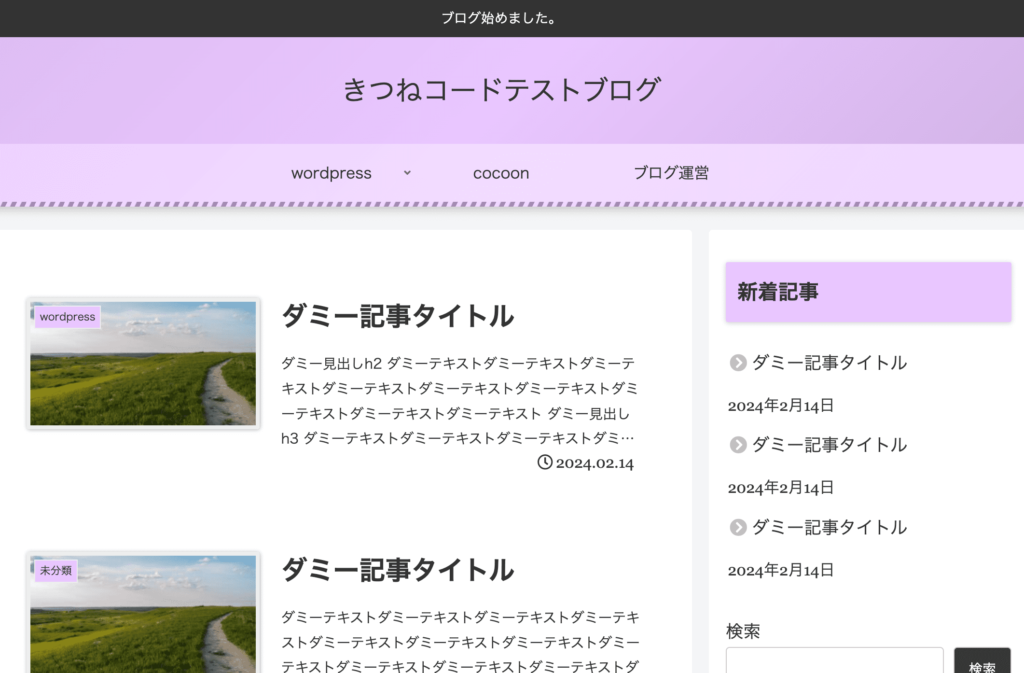
Task: Go to the cocoon menu item
Action: click(x=501, y=173)
